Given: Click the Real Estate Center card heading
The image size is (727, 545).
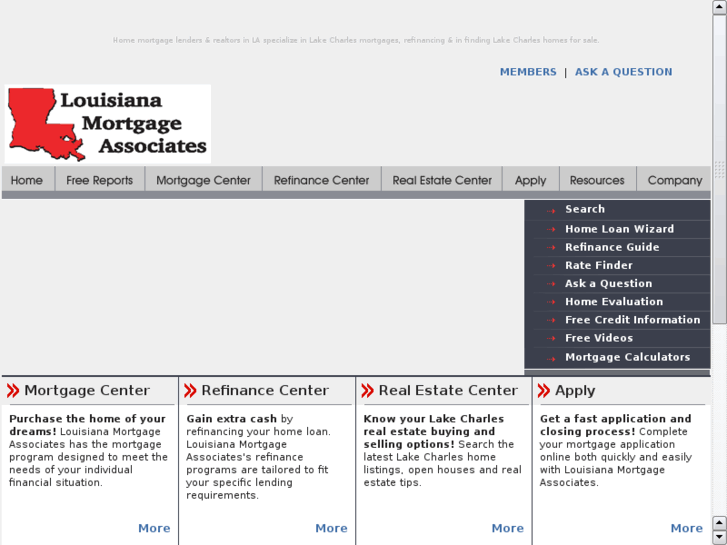Looking at the screenshot, I should point(448,391).
